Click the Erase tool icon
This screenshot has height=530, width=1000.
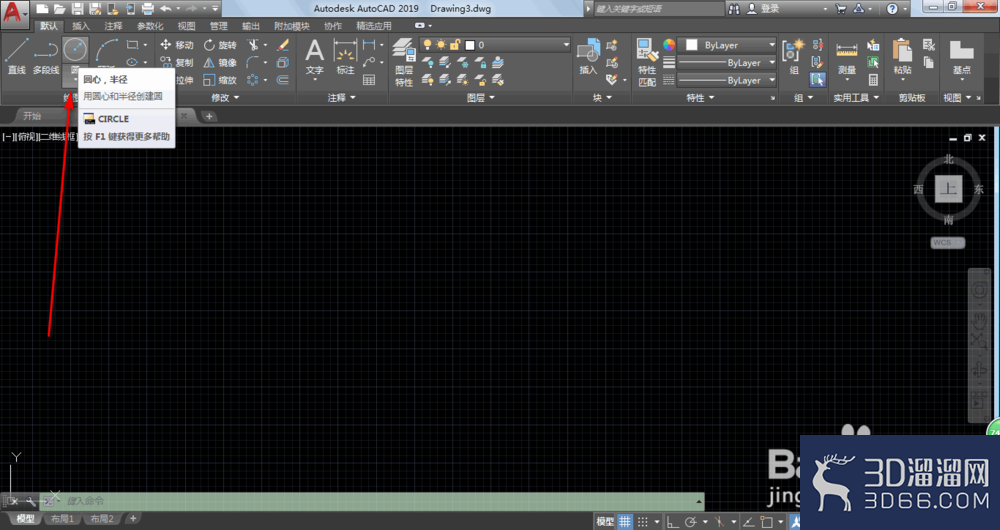tap(283, 45)
